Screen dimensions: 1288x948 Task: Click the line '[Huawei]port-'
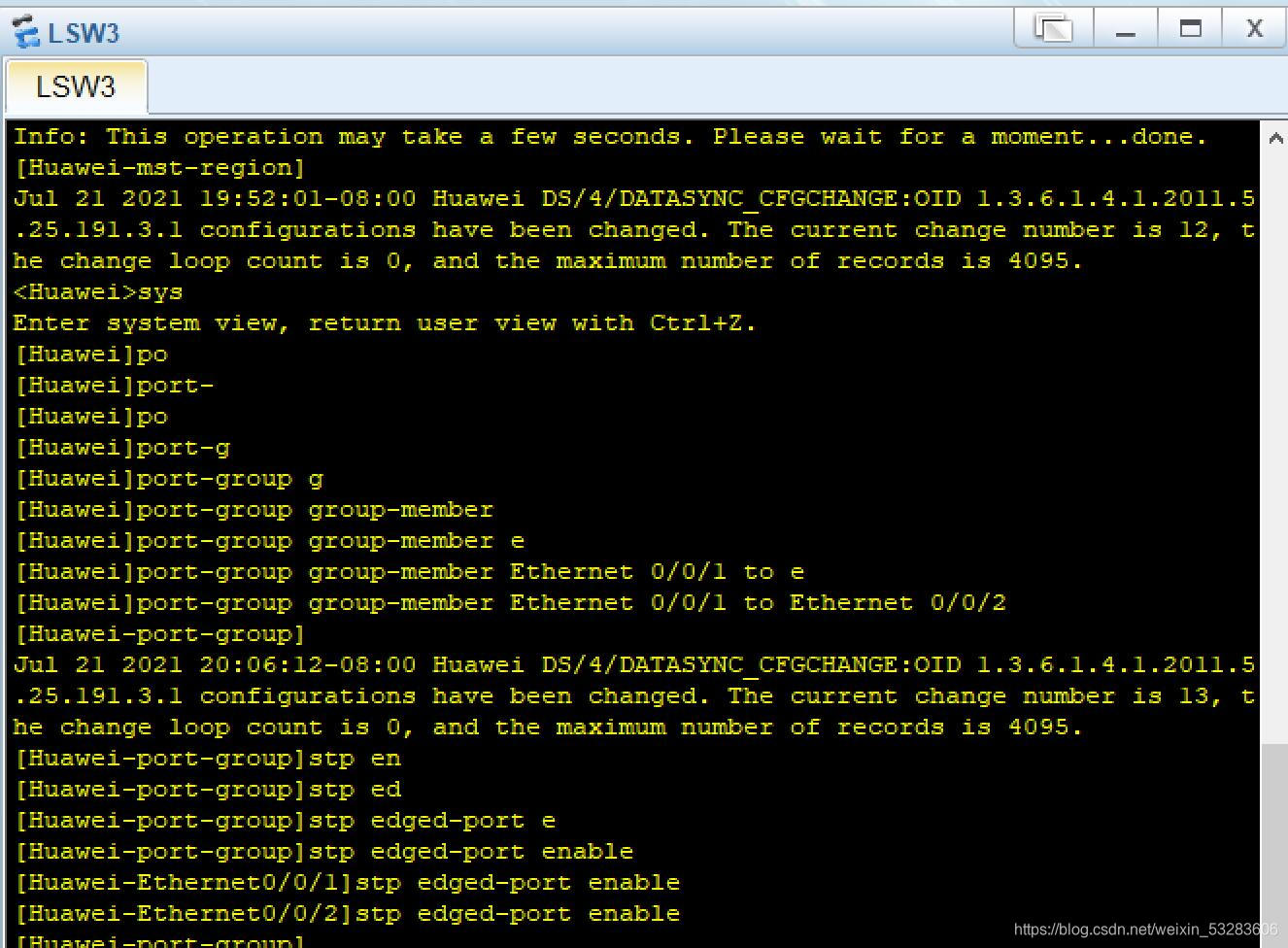coord(114,385)
